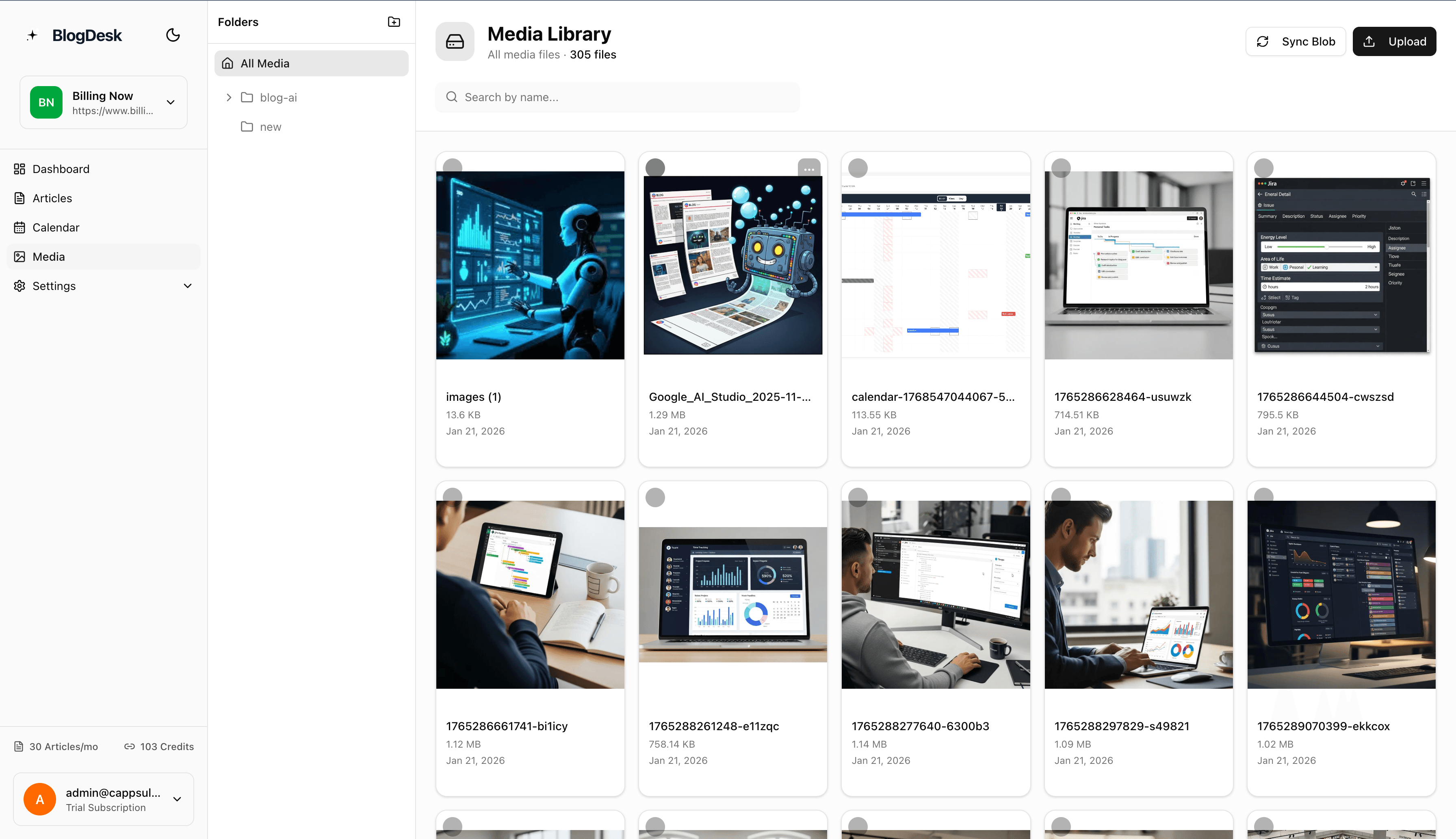Click the BlogDesk sparkle logo
This screenshot has width=1456, height=839.
pyautogui.click(x=32, y=35)
